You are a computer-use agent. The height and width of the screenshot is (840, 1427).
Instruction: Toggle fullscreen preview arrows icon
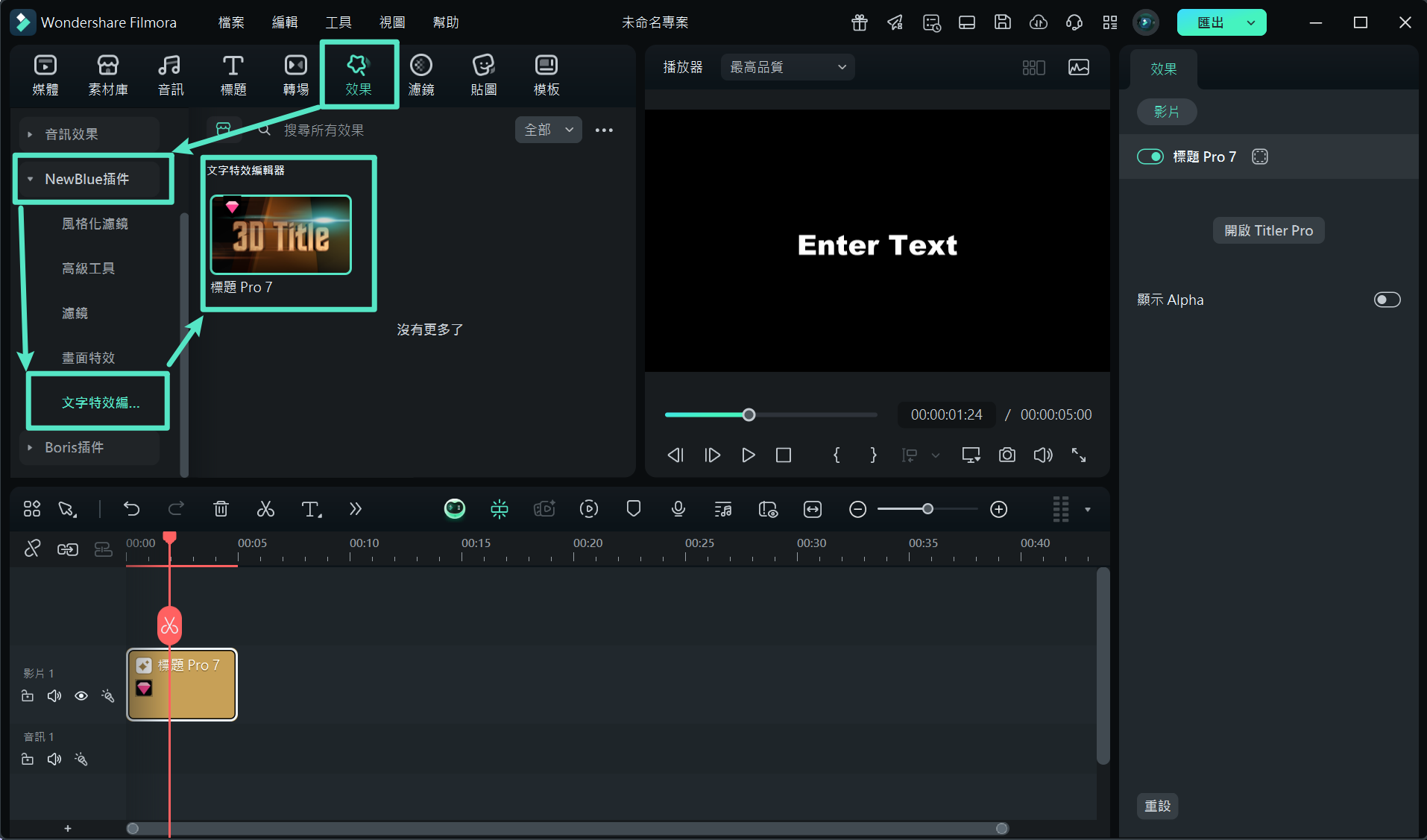(1078, 455)
